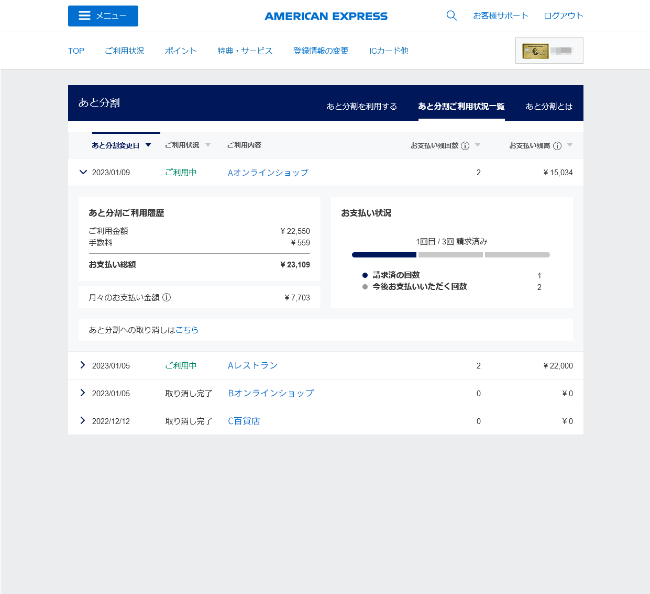Sort by あと分割設定日 column

pos(121,145)
